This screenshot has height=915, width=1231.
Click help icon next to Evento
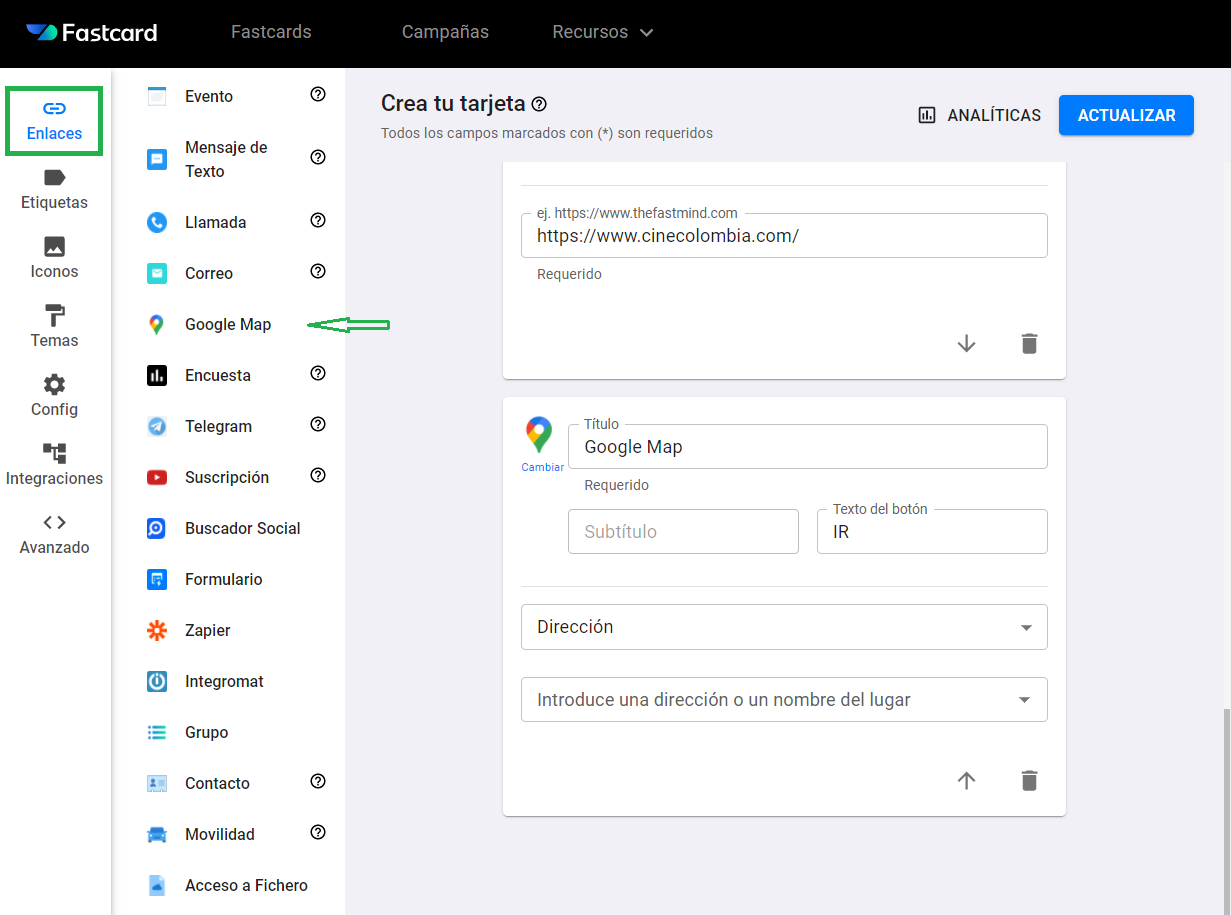pos(318,95)
